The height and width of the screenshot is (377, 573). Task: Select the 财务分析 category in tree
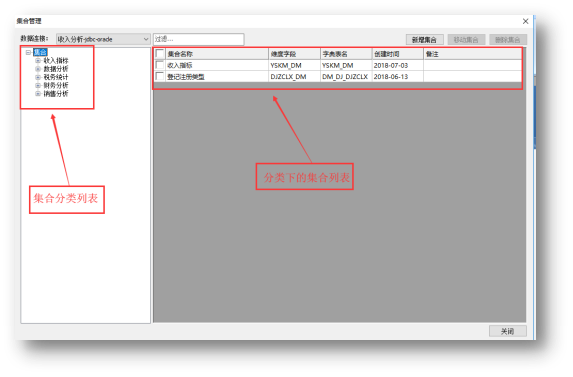[56, 85]
